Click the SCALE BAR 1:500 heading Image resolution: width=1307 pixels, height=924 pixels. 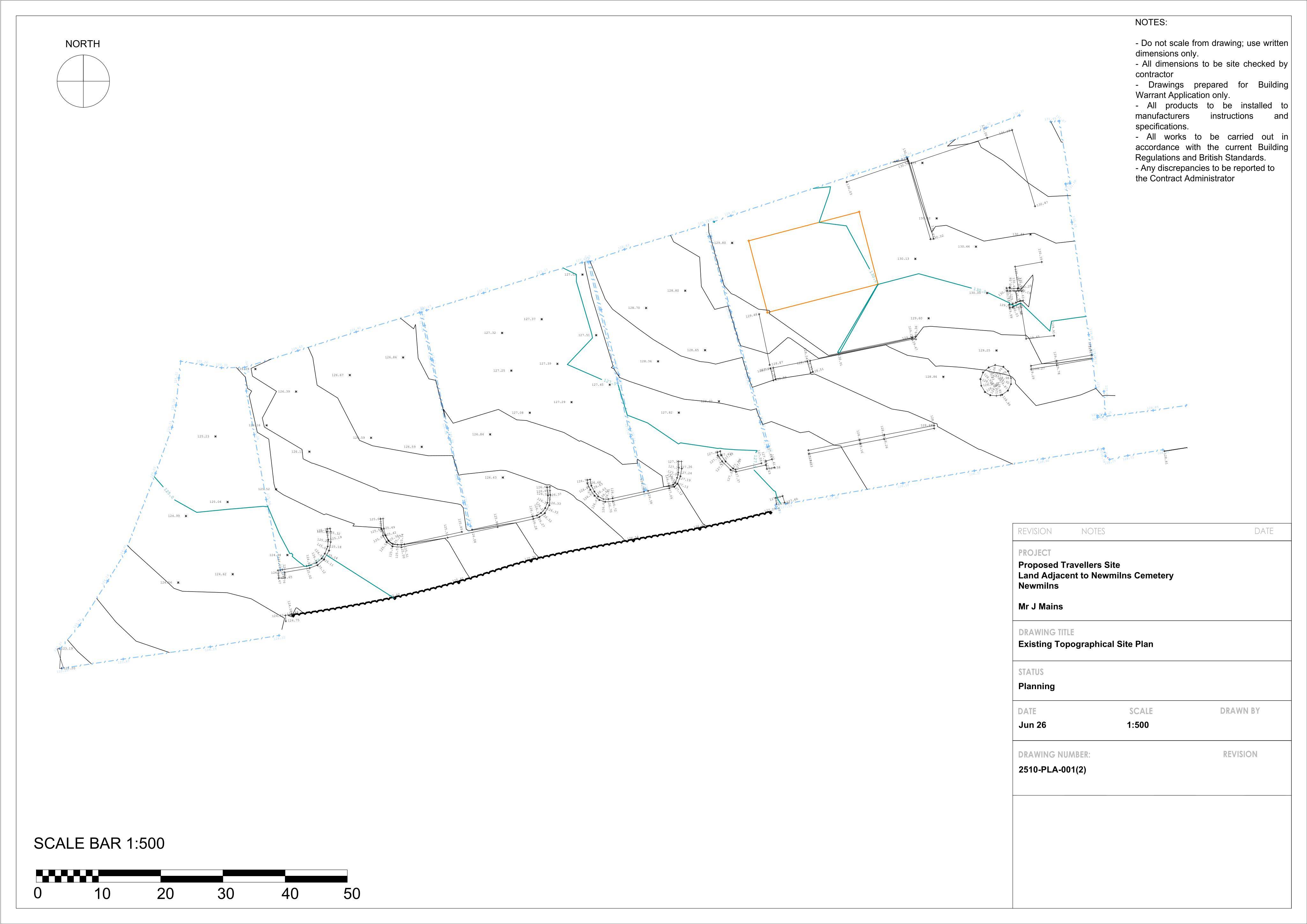[99, 843]
